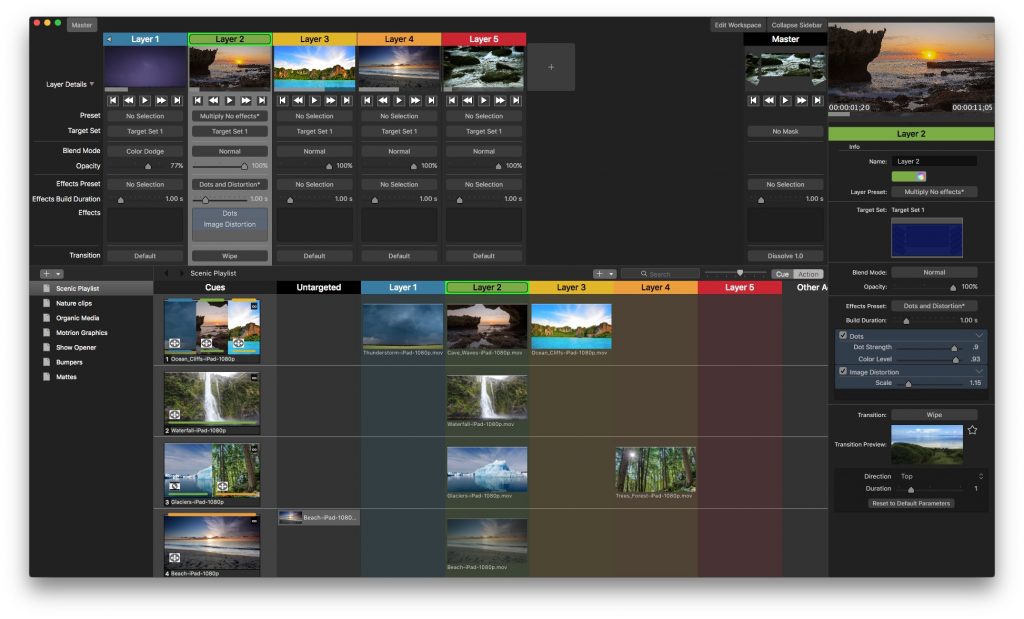
Task: Select Trees_Forest clip thumbnail in Layer 4
Action: (x=655, y=469)
